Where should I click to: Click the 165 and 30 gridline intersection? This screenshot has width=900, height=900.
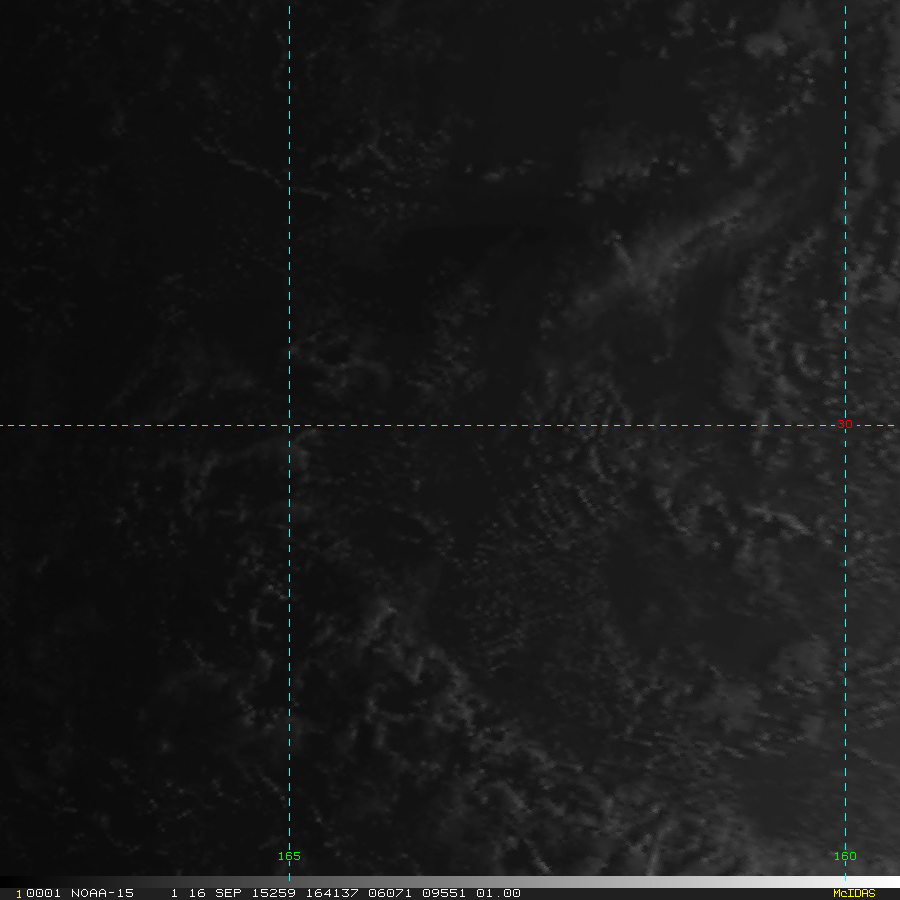[x=289, y=425]
